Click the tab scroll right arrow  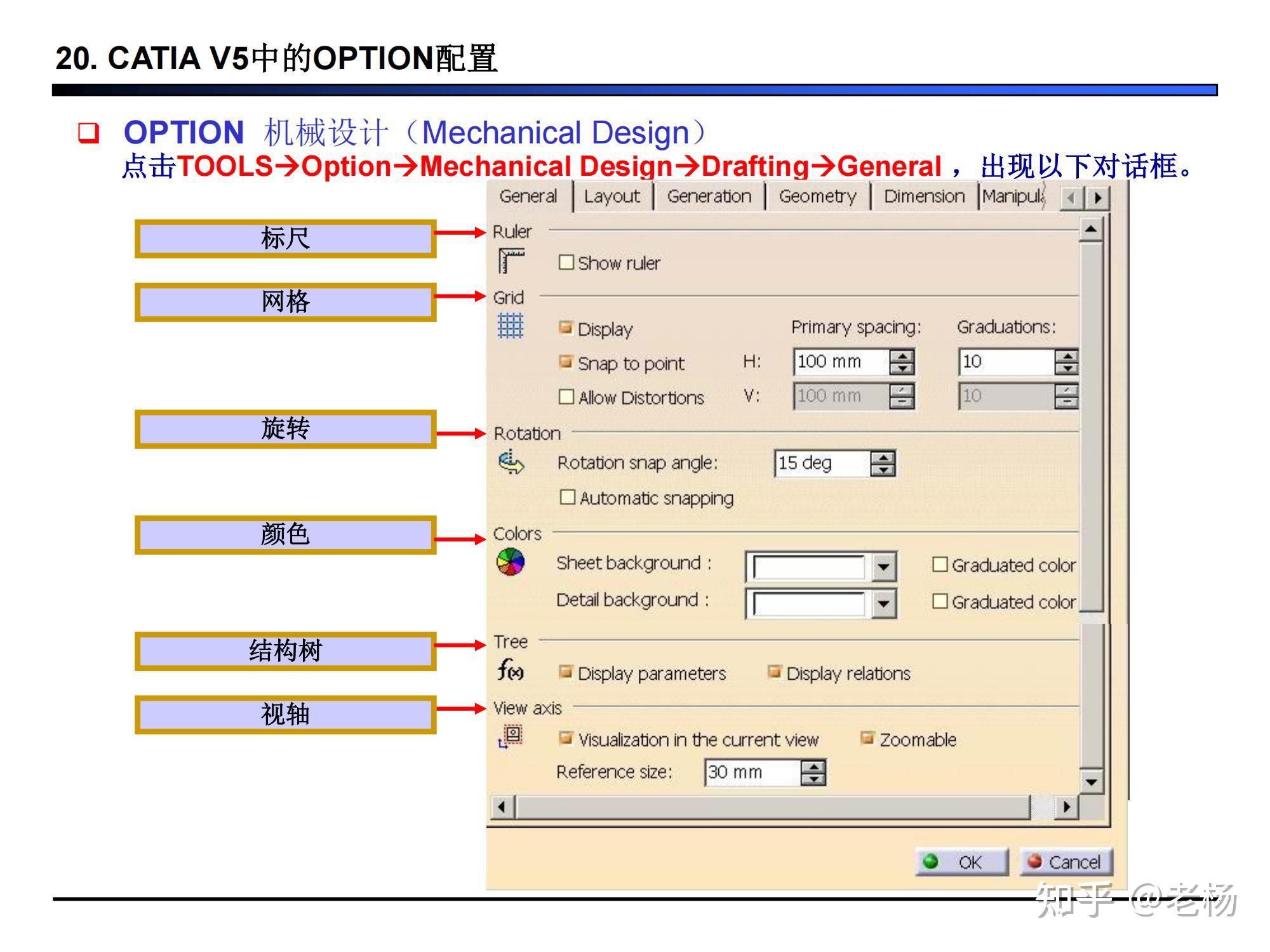(x=1097, y=198)
